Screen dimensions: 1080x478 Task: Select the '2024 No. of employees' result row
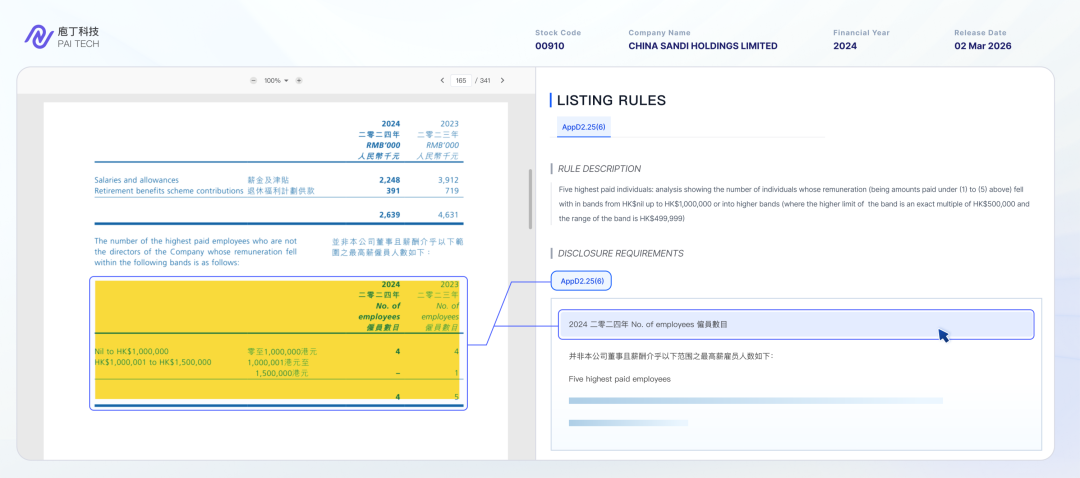(x=795, y=324)
